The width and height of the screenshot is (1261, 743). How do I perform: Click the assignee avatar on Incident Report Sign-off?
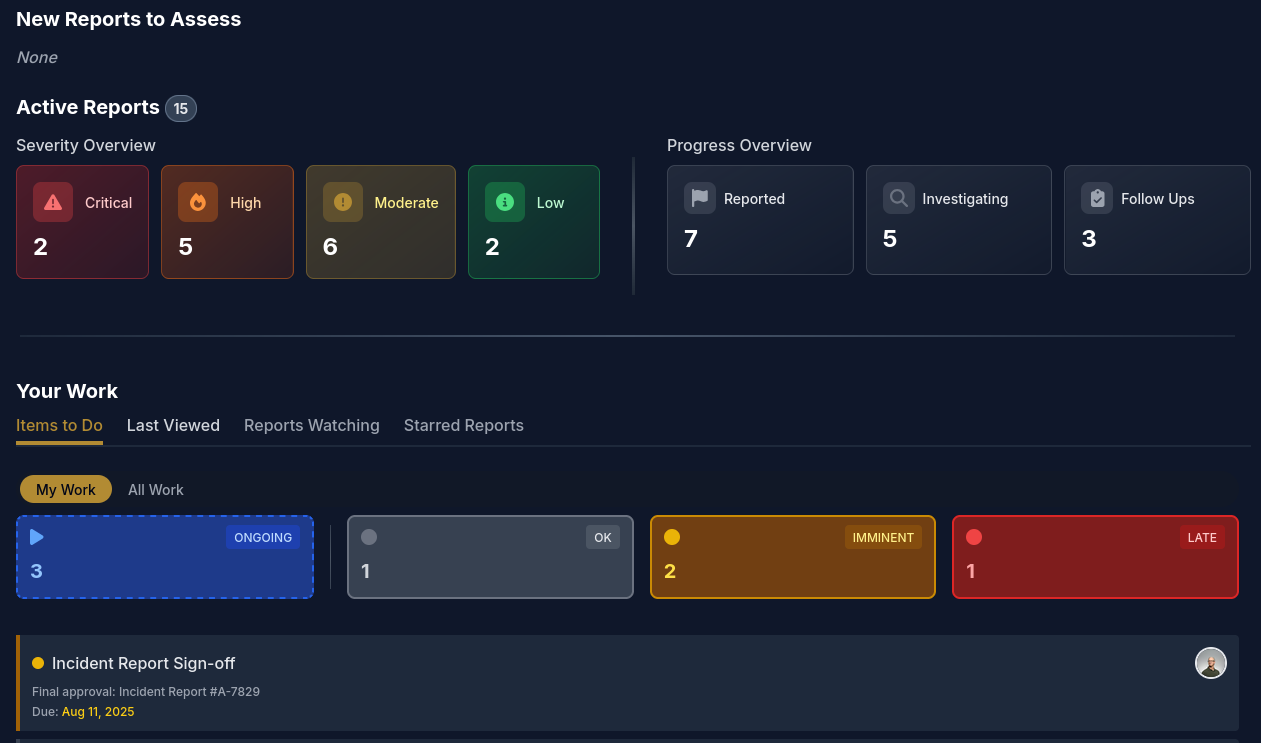click(1211, 663)
